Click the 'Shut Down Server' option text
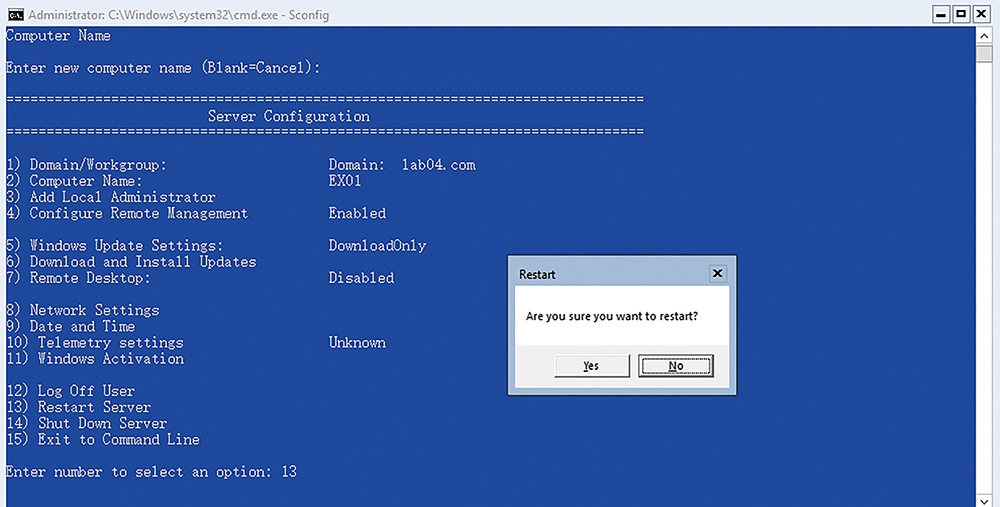The width and height of the screenshot is (1000, 507). (x=102, y=423)
